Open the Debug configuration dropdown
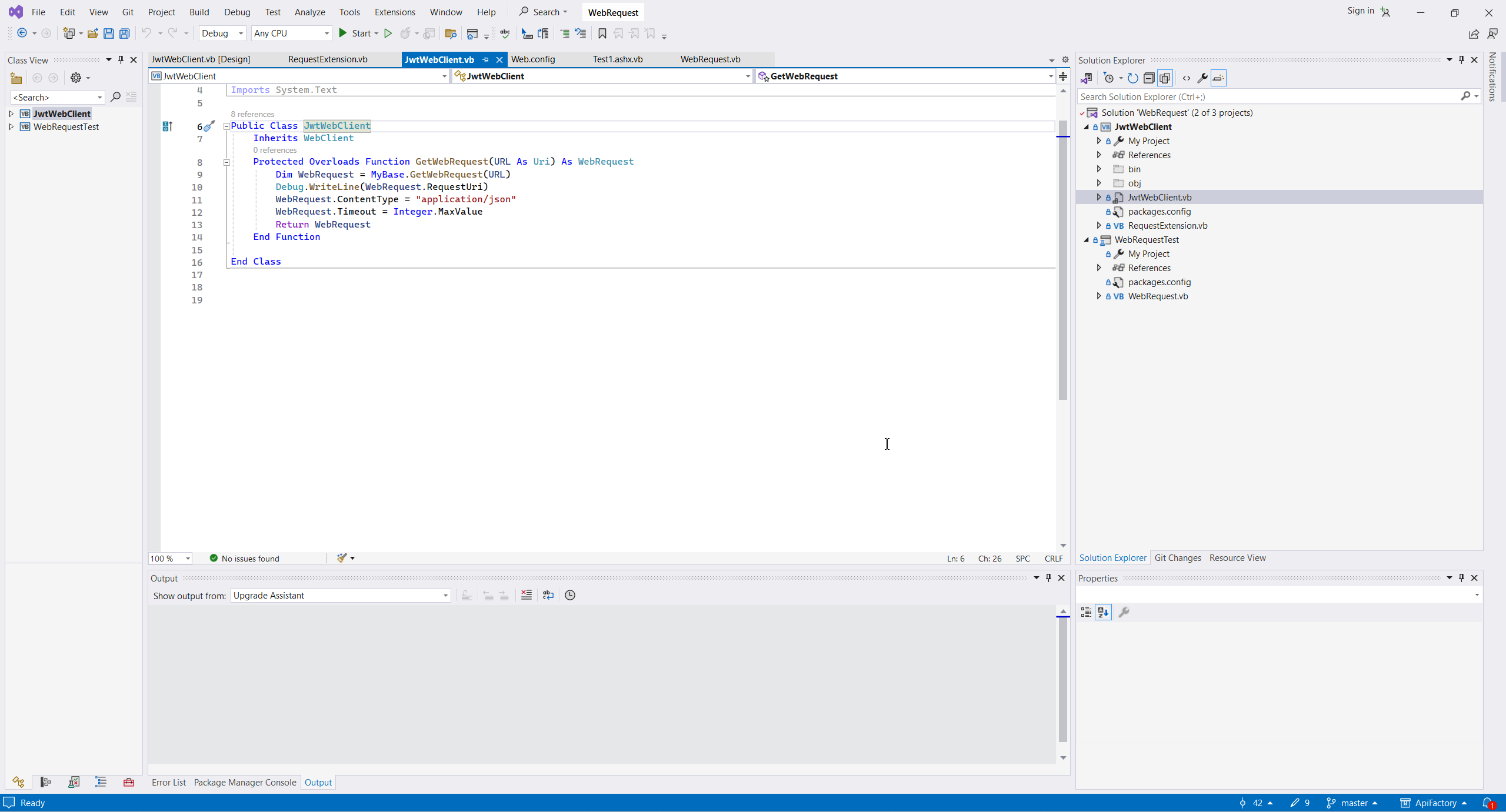 [222, 34]
